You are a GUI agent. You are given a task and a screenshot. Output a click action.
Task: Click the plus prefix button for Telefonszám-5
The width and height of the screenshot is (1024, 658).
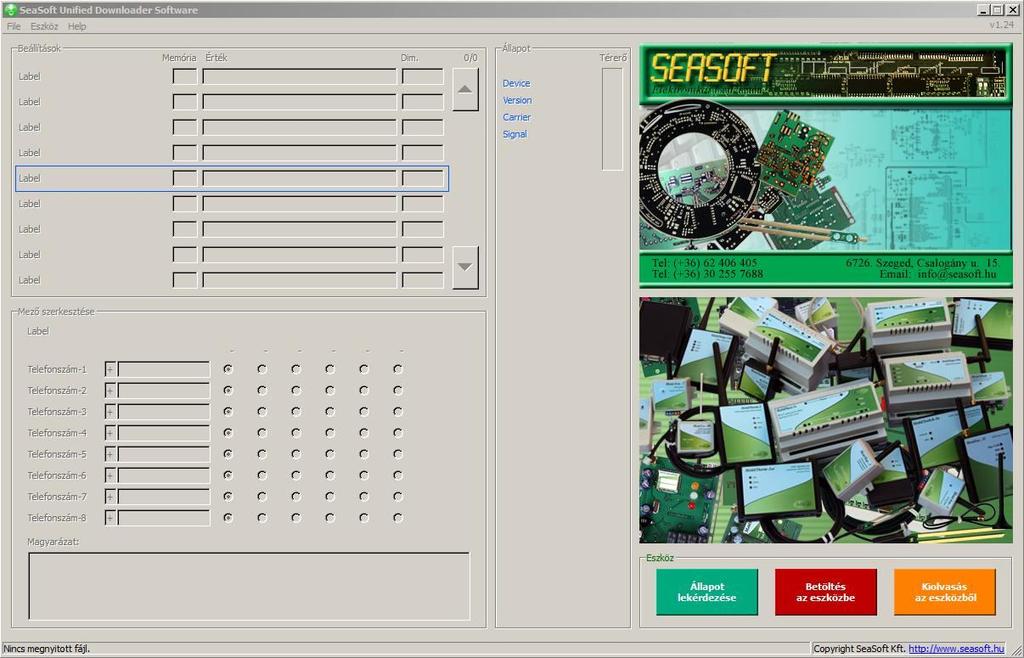pos(110,454)
